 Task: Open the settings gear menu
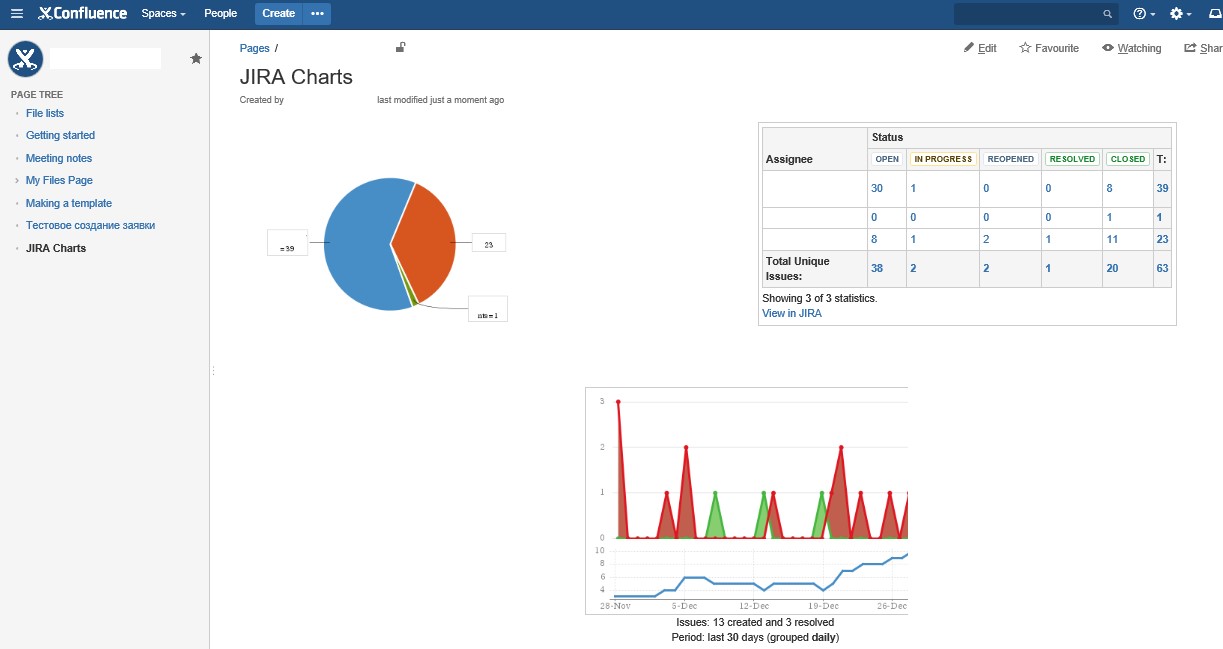tap(1181, 14)
